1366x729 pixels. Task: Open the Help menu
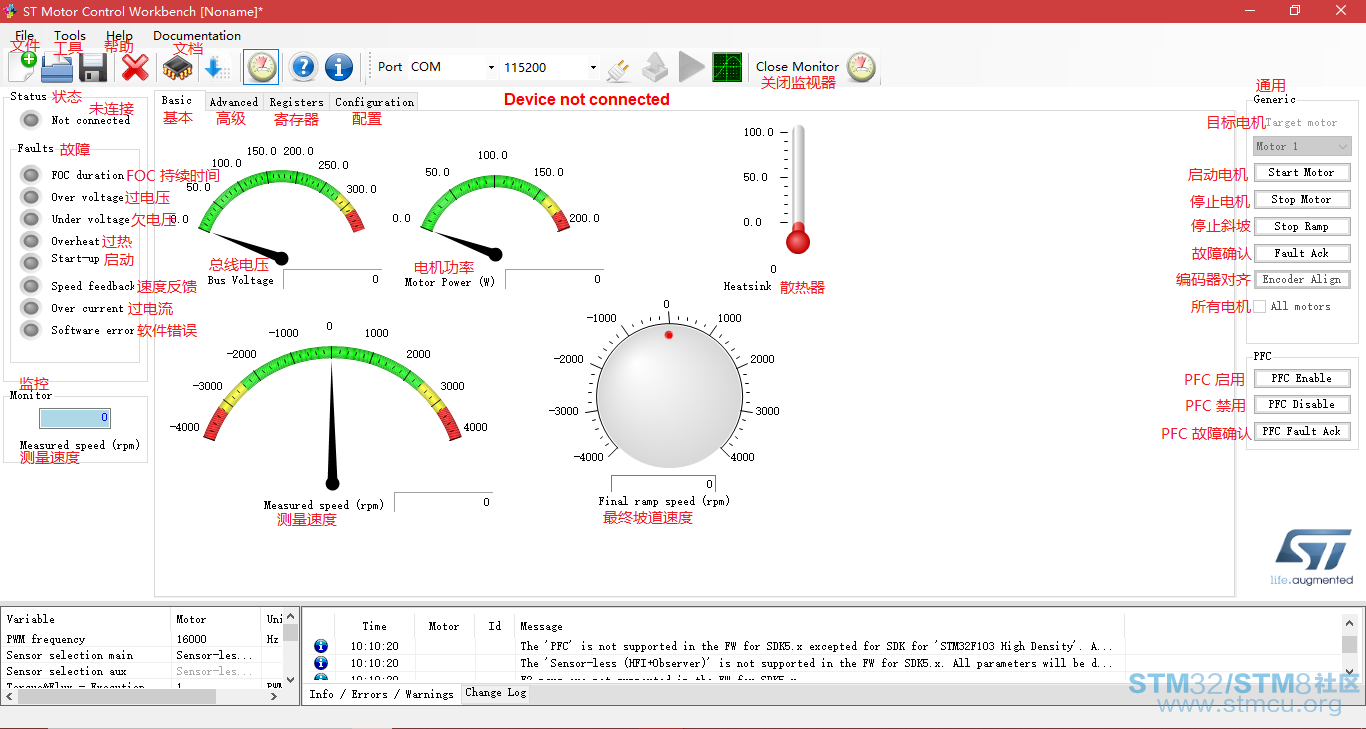[119, 35]
